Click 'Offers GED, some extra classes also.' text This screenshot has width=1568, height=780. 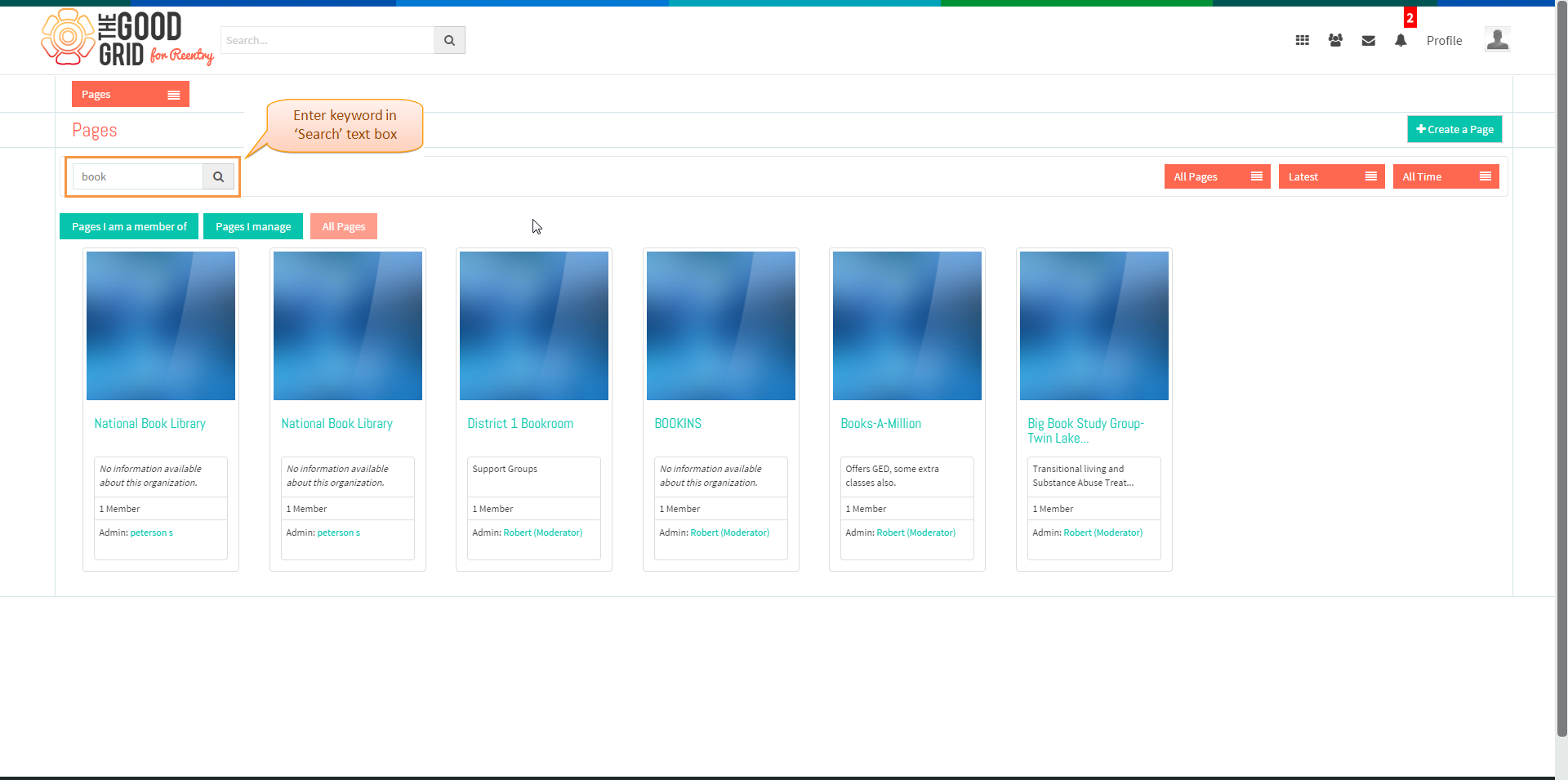point(892,475)
